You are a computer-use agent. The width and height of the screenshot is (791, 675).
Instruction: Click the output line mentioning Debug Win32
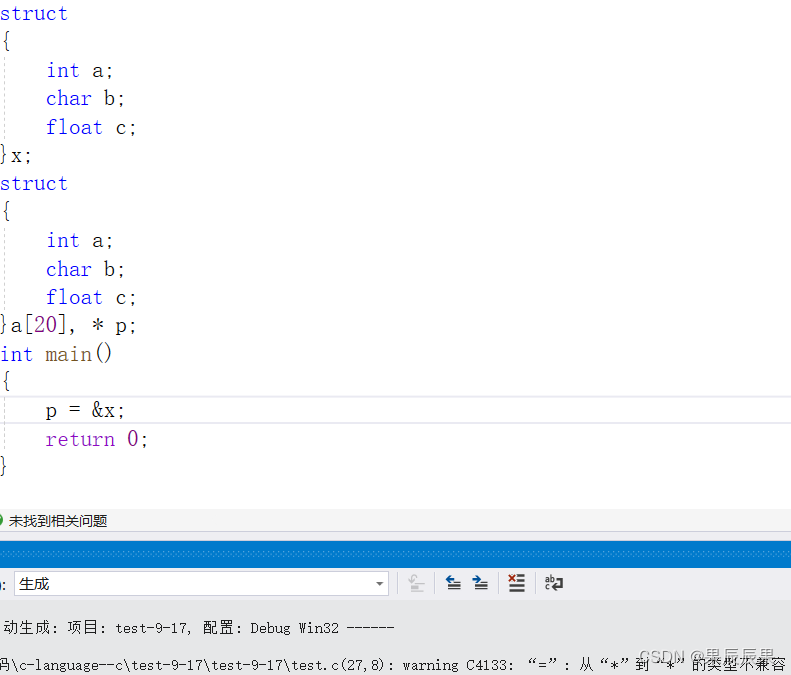(199, 628)
